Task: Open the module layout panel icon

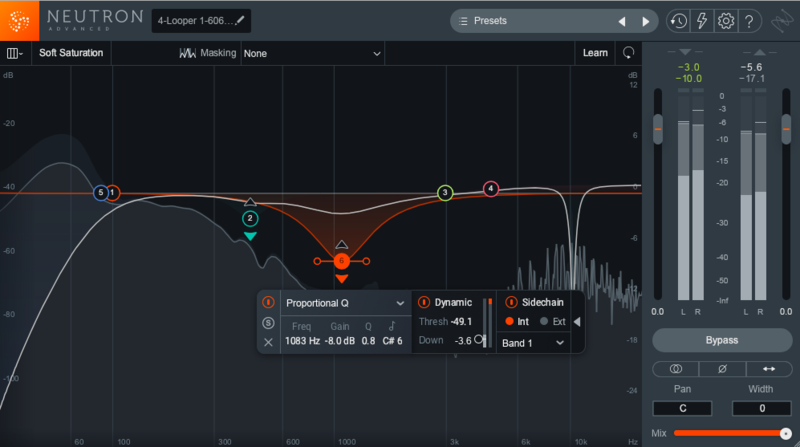Action: click(x=14, y=53)
